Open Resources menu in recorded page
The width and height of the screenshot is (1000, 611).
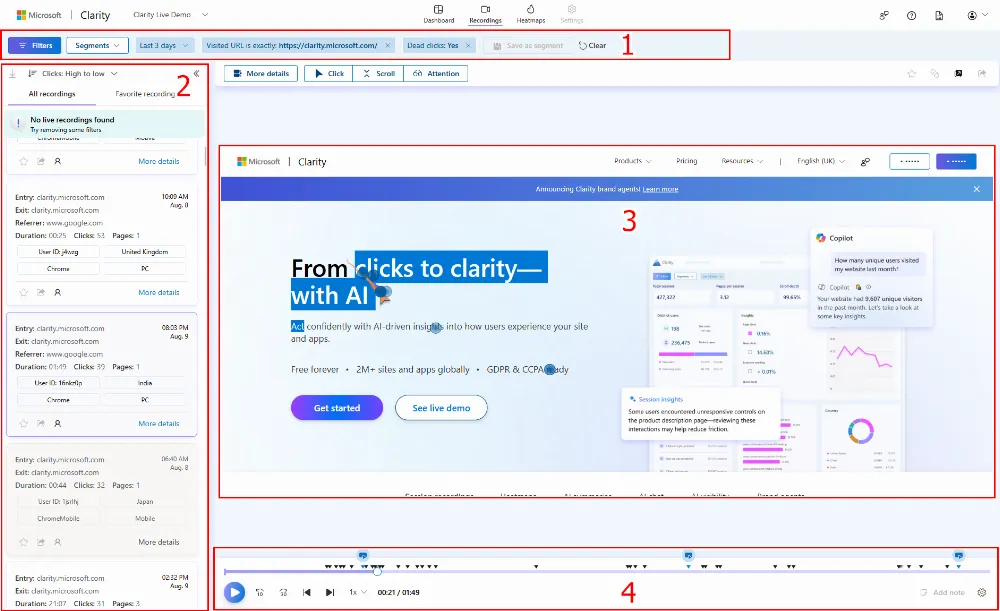pos(742,161)
